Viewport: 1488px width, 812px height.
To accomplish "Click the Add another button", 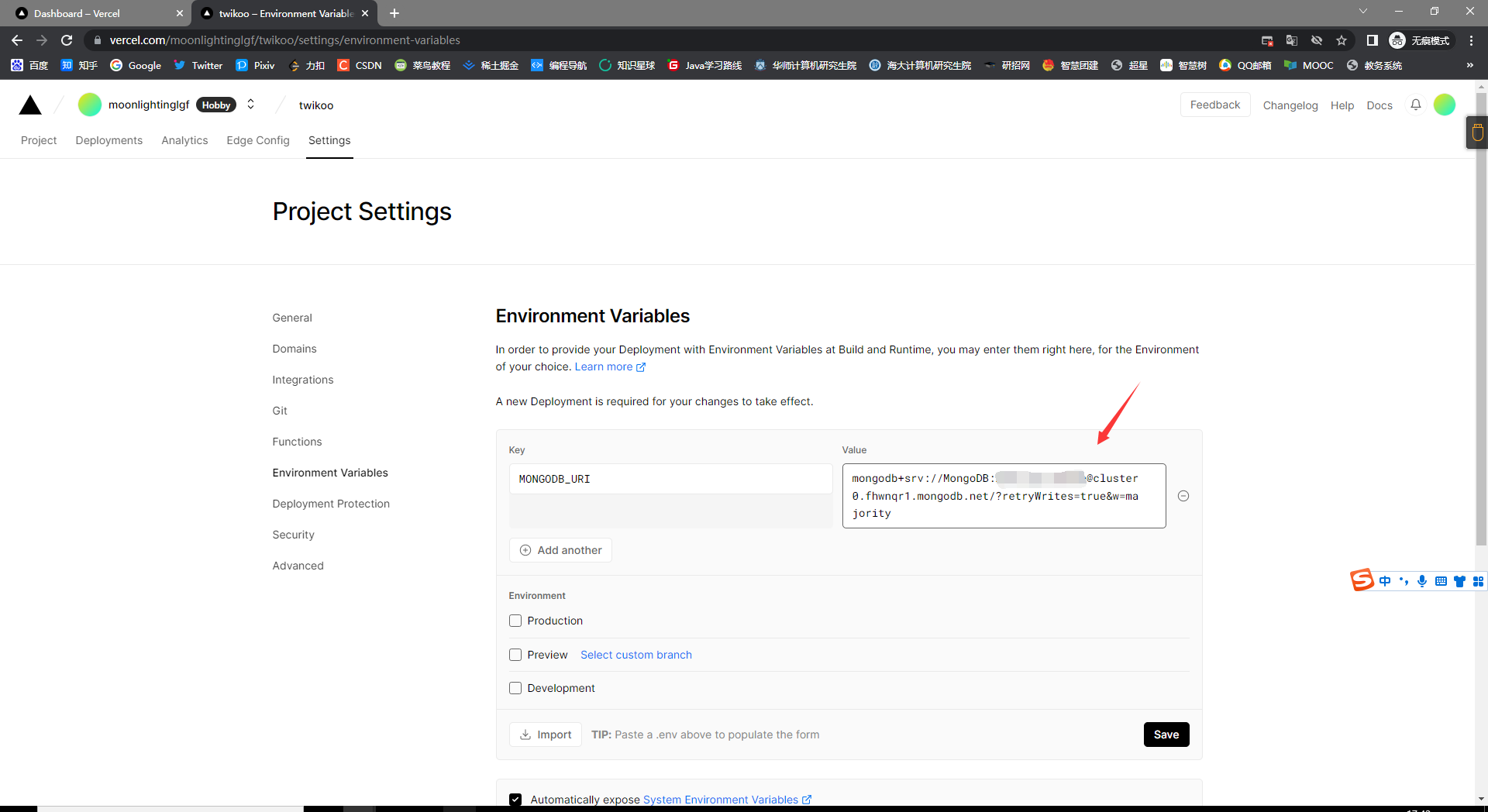I will [560, 550].
